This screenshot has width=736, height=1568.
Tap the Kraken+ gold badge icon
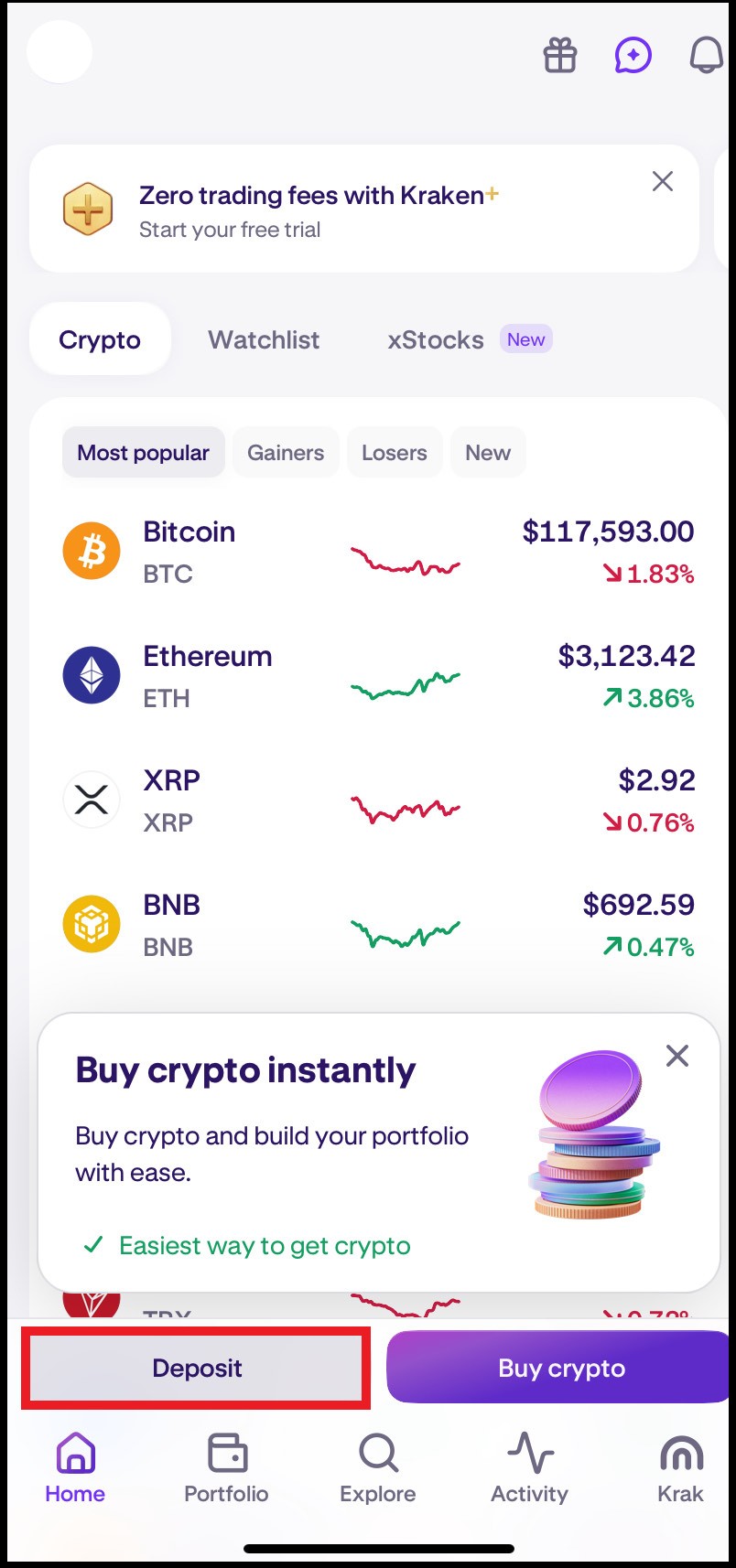88,209
